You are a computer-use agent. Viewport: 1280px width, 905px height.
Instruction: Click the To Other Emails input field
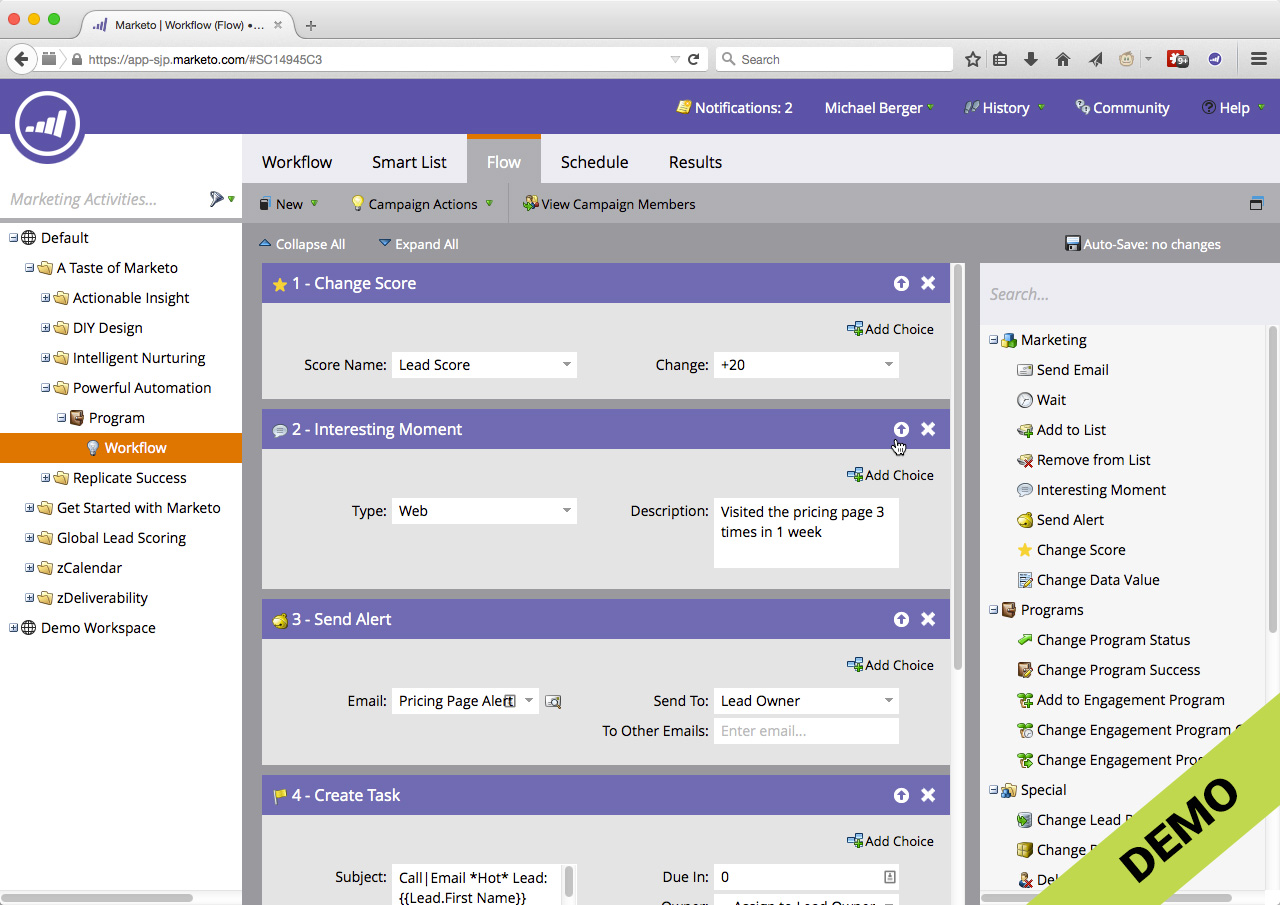tap(806, 731)
